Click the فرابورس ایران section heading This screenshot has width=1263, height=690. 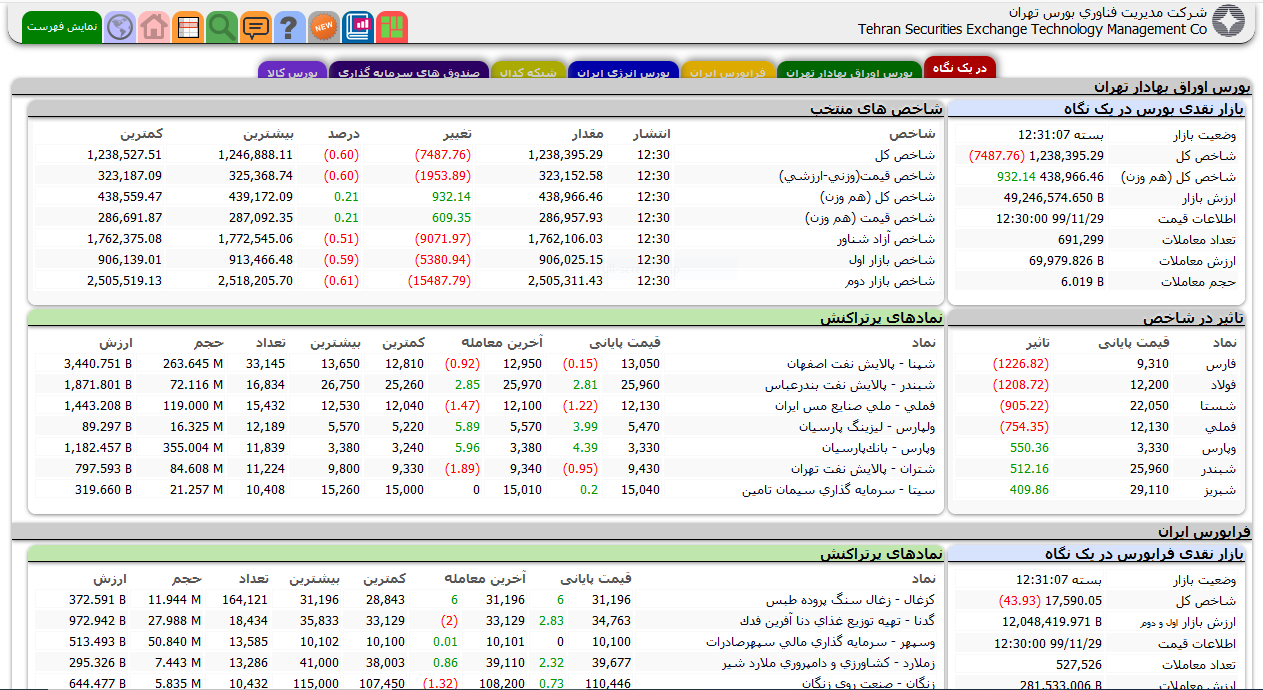pos(1204,532)
